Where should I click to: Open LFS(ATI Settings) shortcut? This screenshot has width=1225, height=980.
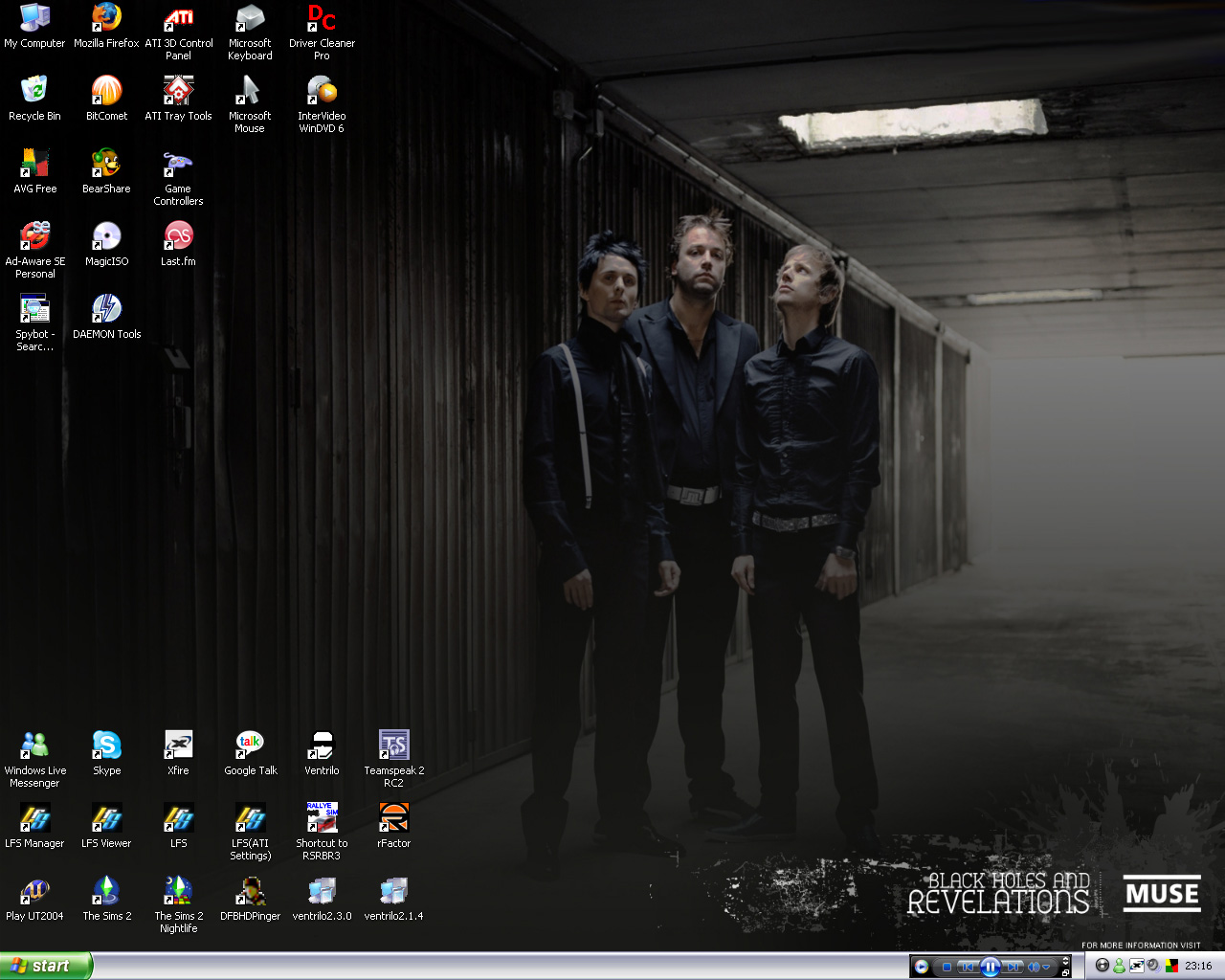(250, 832)
